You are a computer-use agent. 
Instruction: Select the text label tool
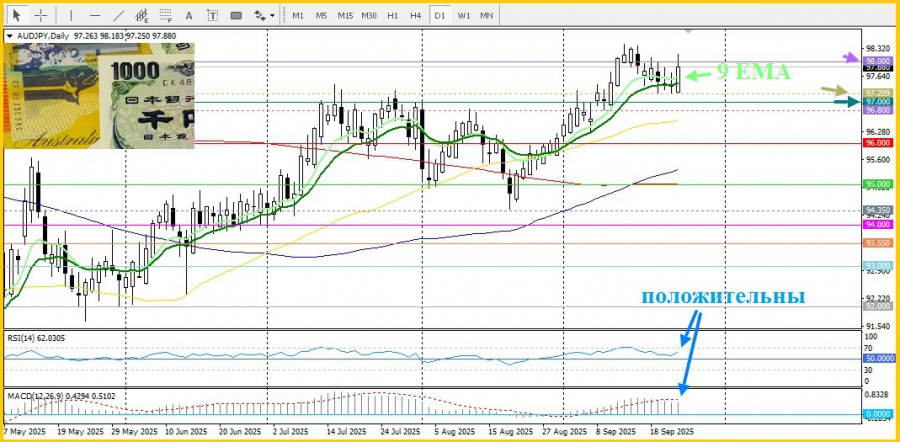[x=214, y=15]
